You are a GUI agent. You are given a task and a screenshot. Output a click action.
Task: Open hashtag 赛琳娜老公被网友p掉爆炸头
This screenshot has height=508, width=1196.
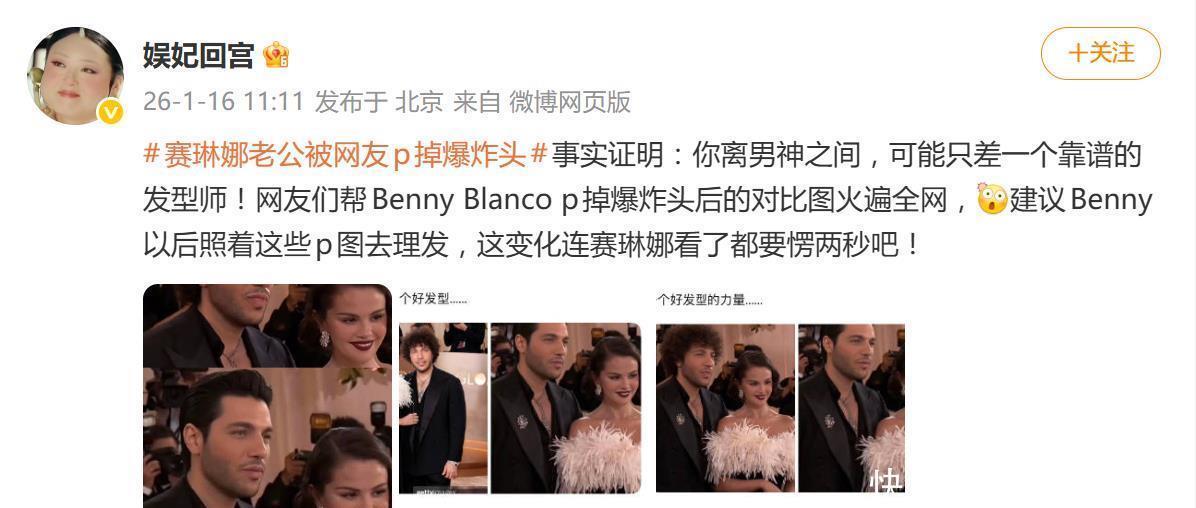(346, 156)
